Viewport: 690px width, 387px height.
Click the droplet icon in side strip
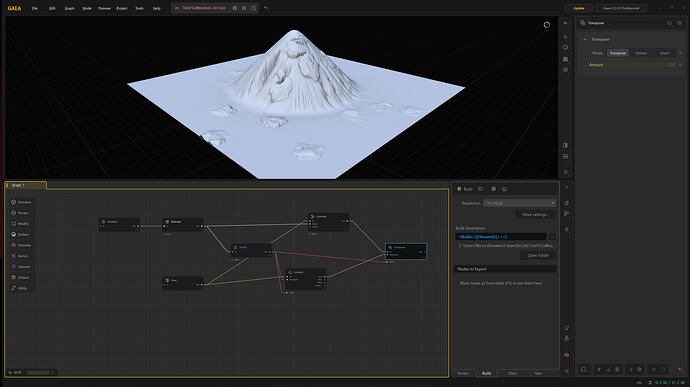tap(567, 229)
